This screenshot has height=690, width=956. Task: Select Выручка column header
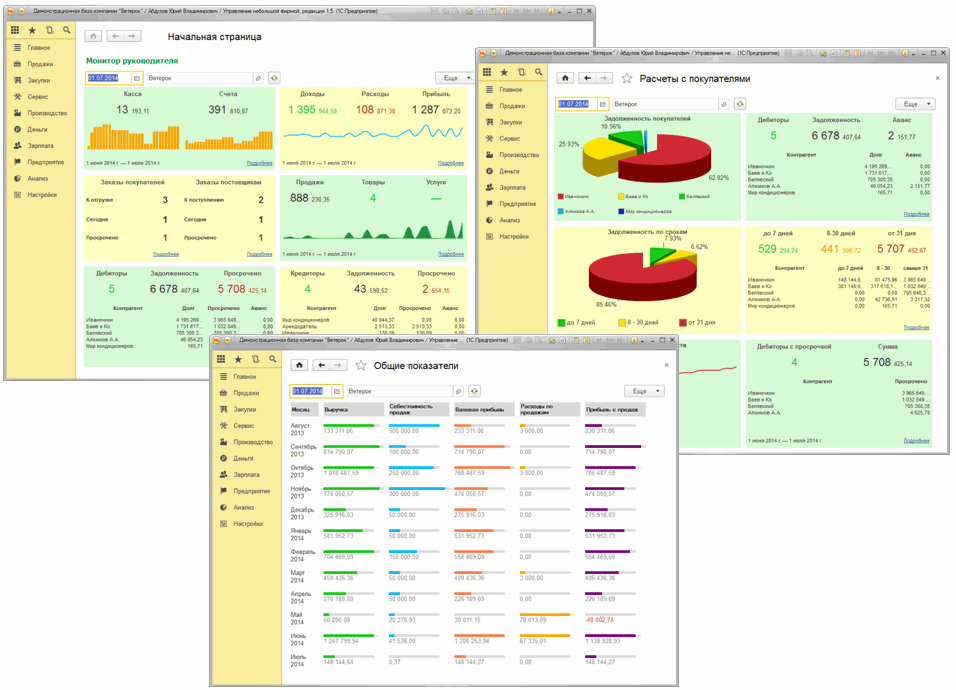[x=352, y=410]
